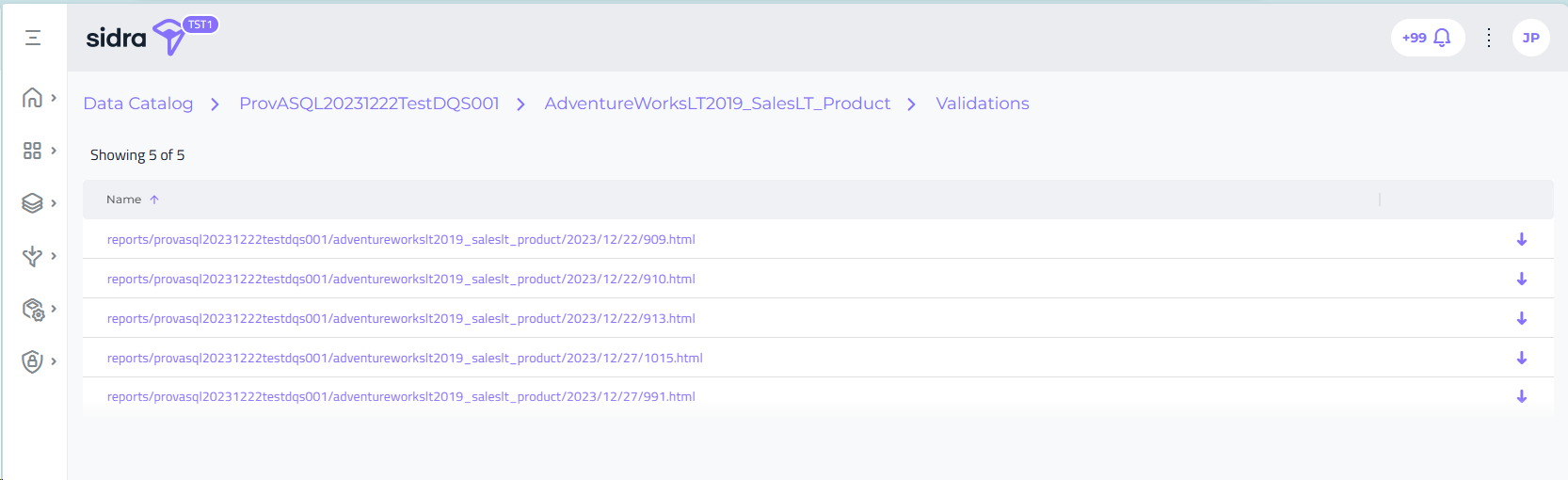Open the stacked layers sidebar icon
The width and height of the screenshot is (1568, 480).
pos(32,203)
